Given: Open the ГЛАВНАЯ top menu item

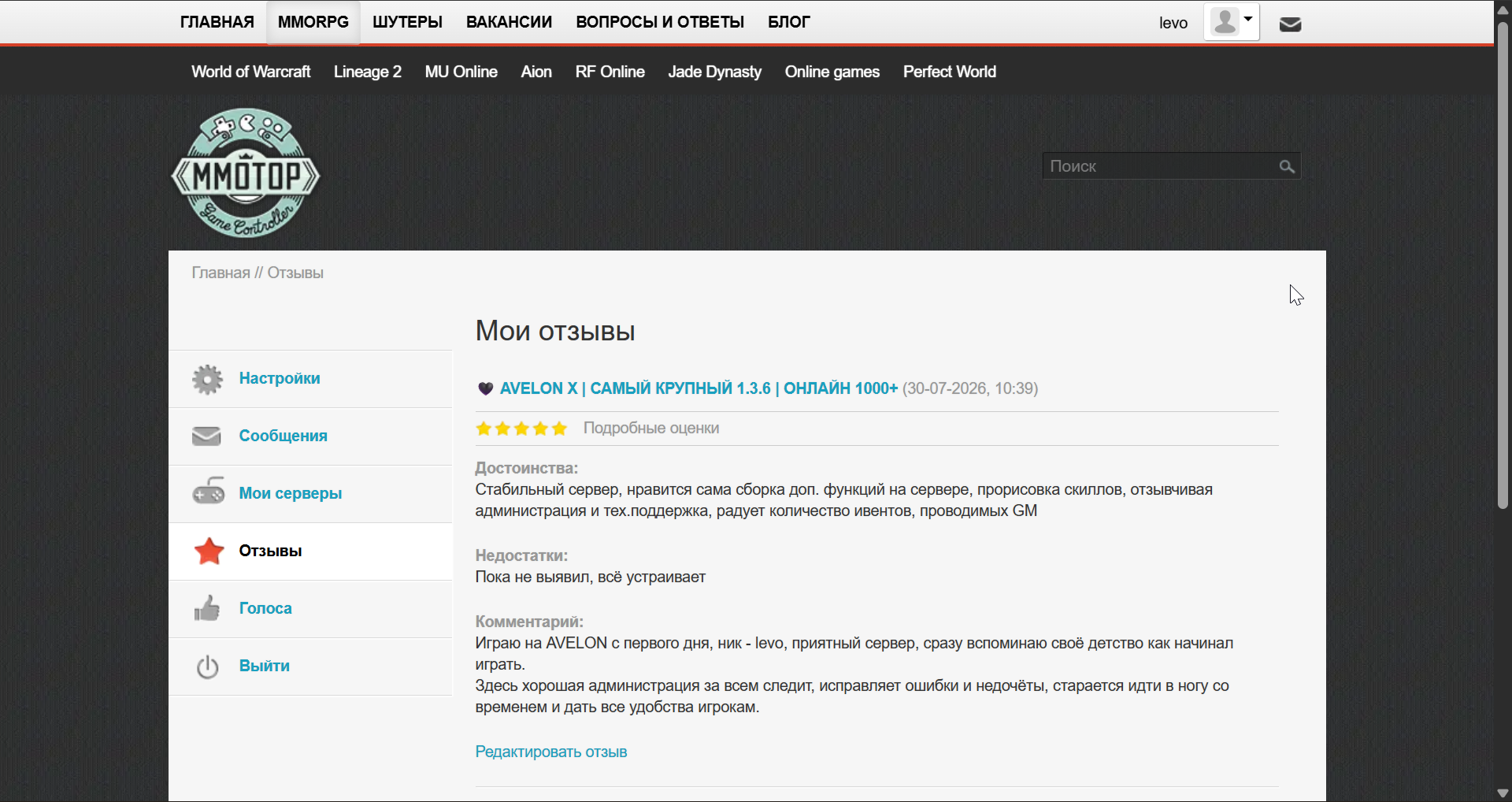Looking at the screenshot, I should [x=217, y=22].
